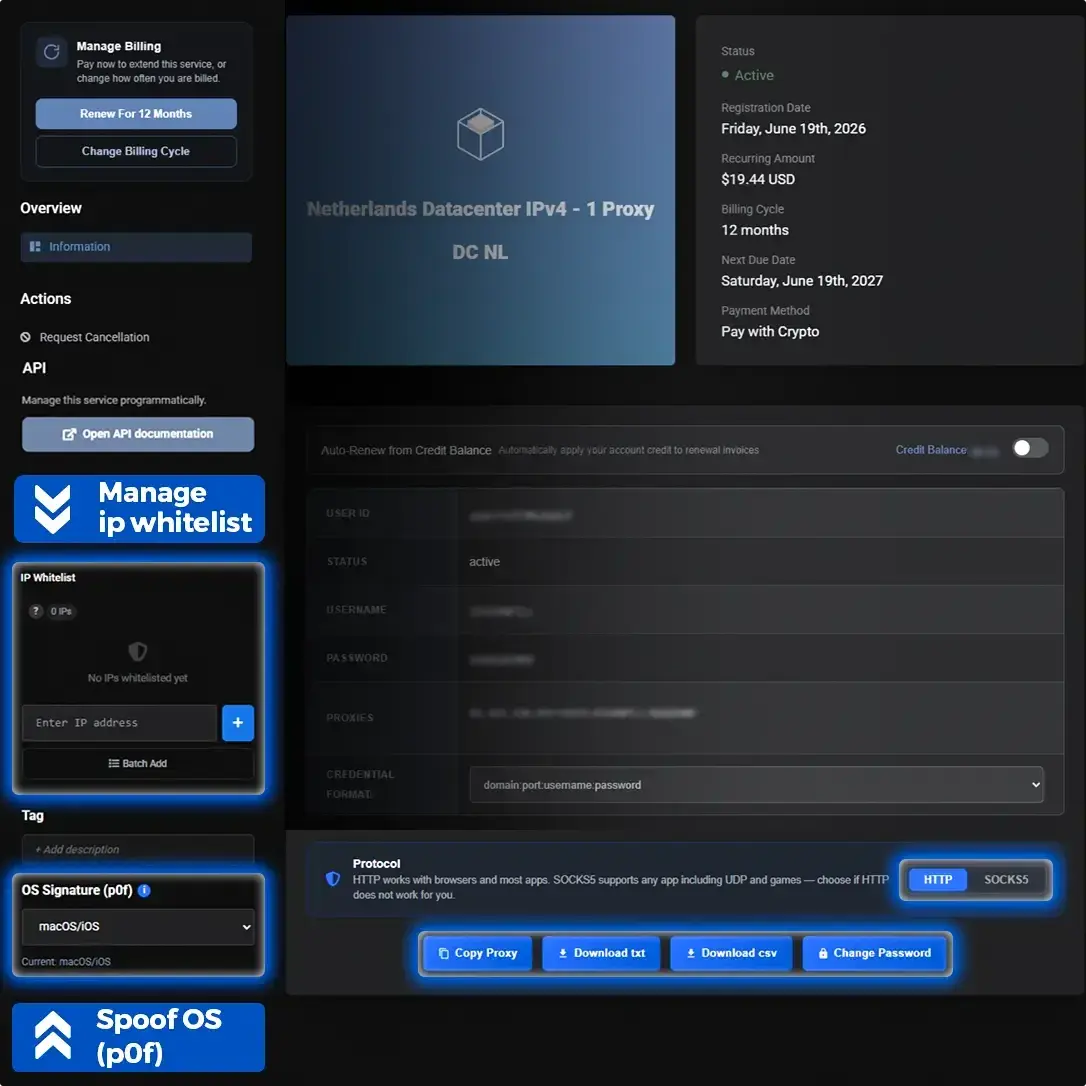1086x1086 pixels.
Task: Click Renew For 12 Months button
Action: [x=136, y=114]
